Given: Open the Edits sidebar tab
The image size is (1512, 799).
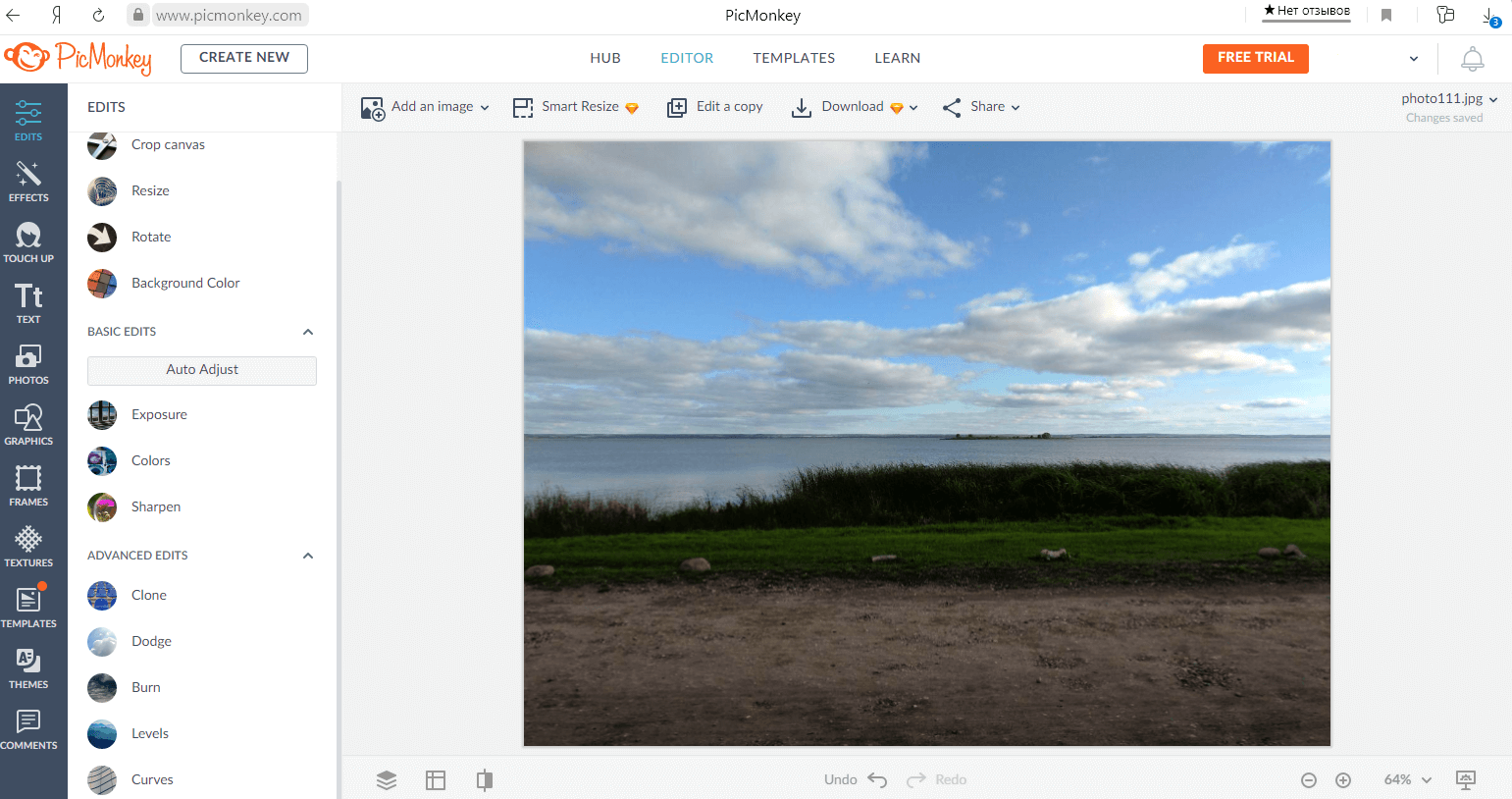Looking at the screenshot, I should [x=28, y=121].
